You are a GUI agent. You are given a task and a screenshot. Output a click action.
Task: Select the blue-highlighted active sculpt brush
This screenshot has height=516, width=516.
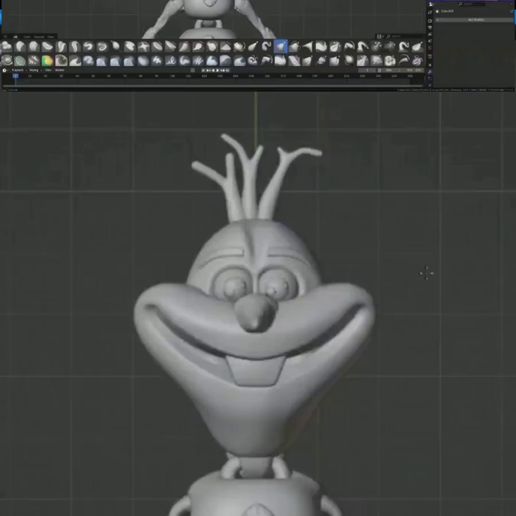click(x=280, y=47)
